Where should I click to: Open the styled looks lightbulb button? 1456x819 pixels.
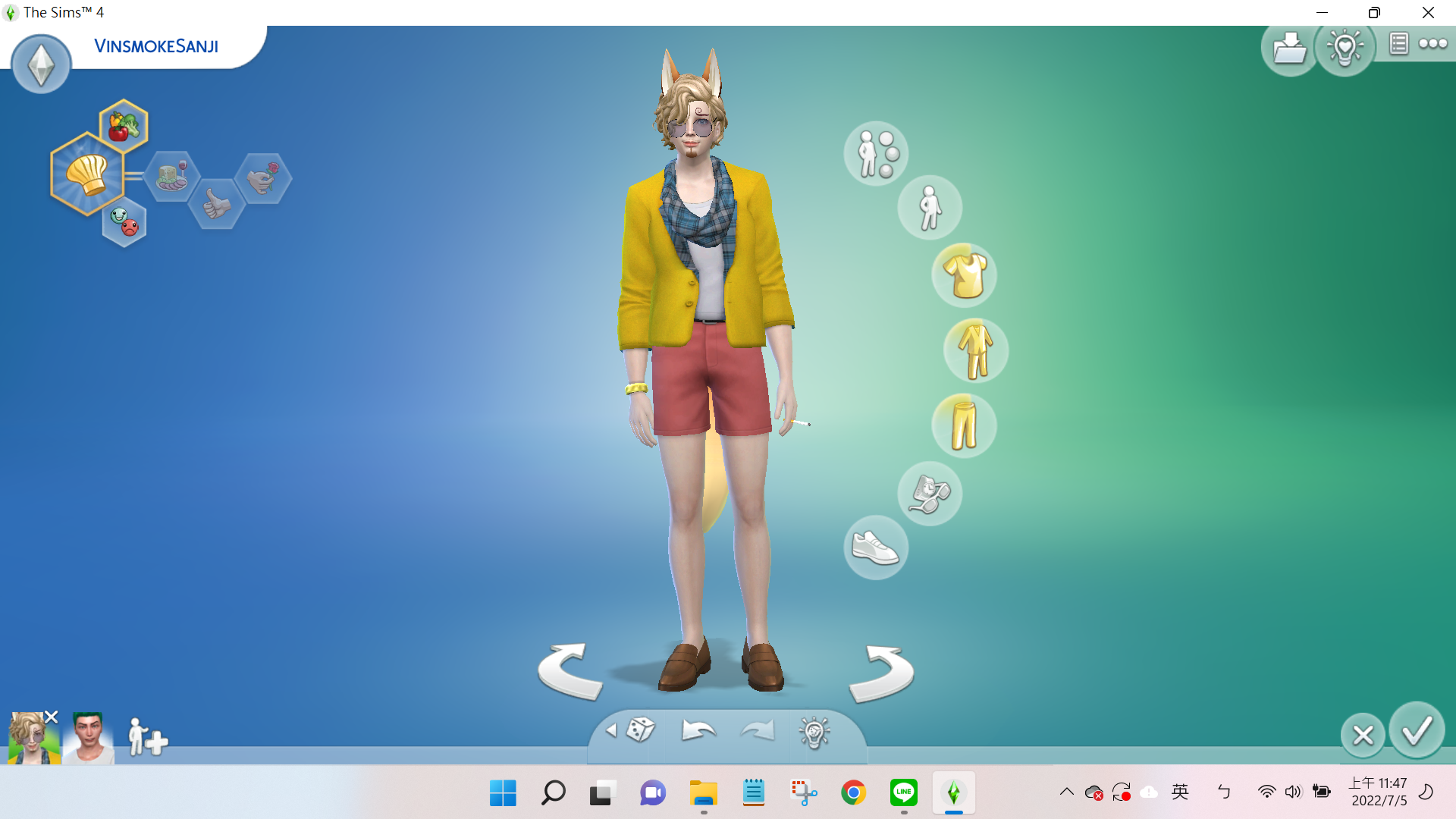[x=814, y=733]
